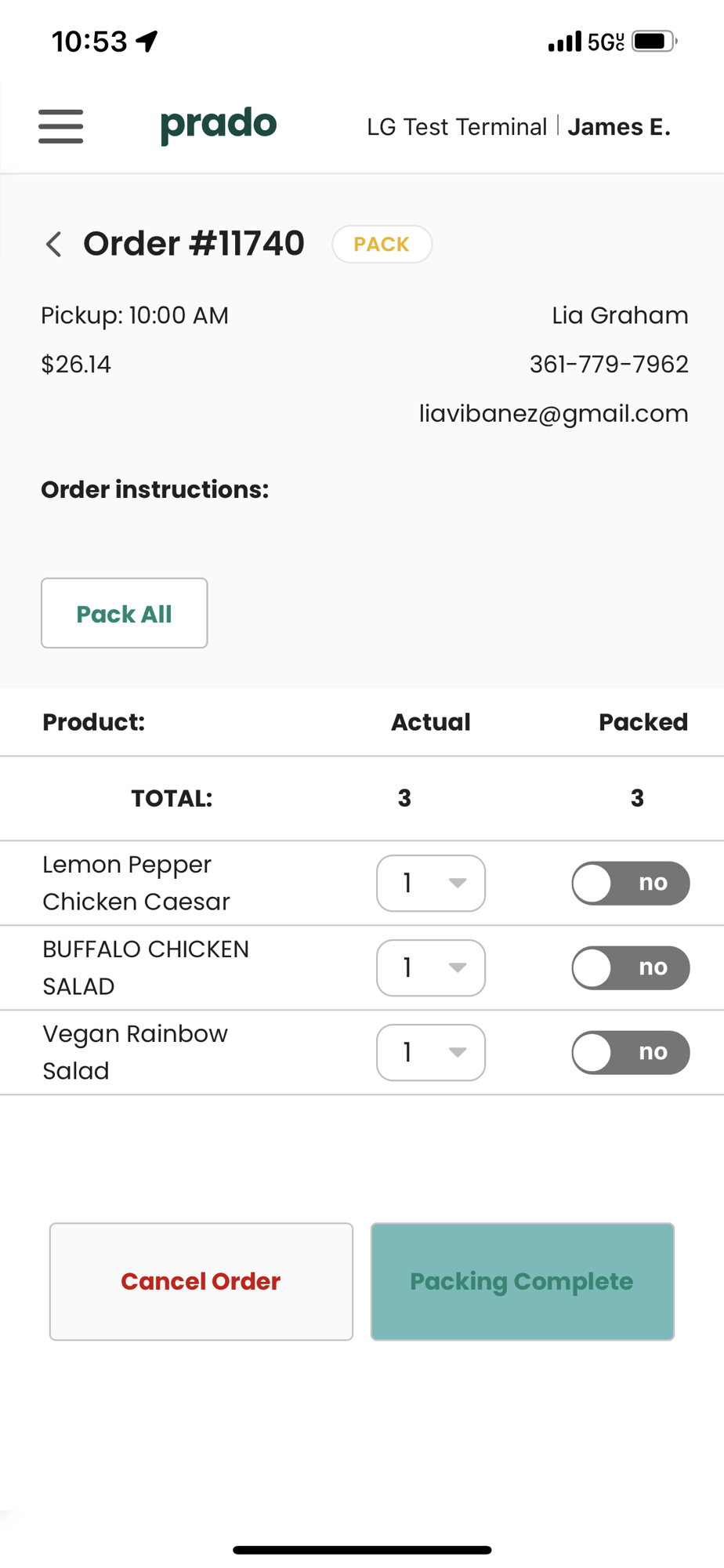Tap the prado logo
Image resolution: width=724 pixels, height=1568 pixels.
click(219, 125)
